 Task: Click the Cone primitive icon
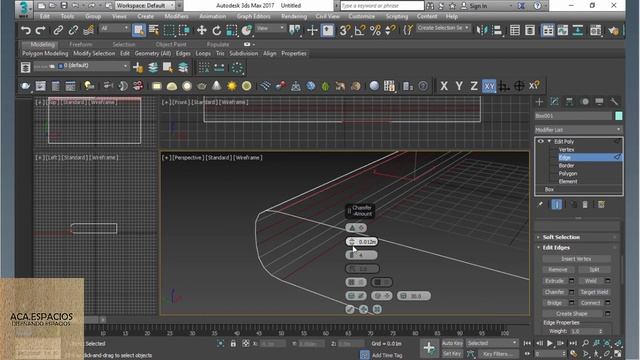click(216, 86)
